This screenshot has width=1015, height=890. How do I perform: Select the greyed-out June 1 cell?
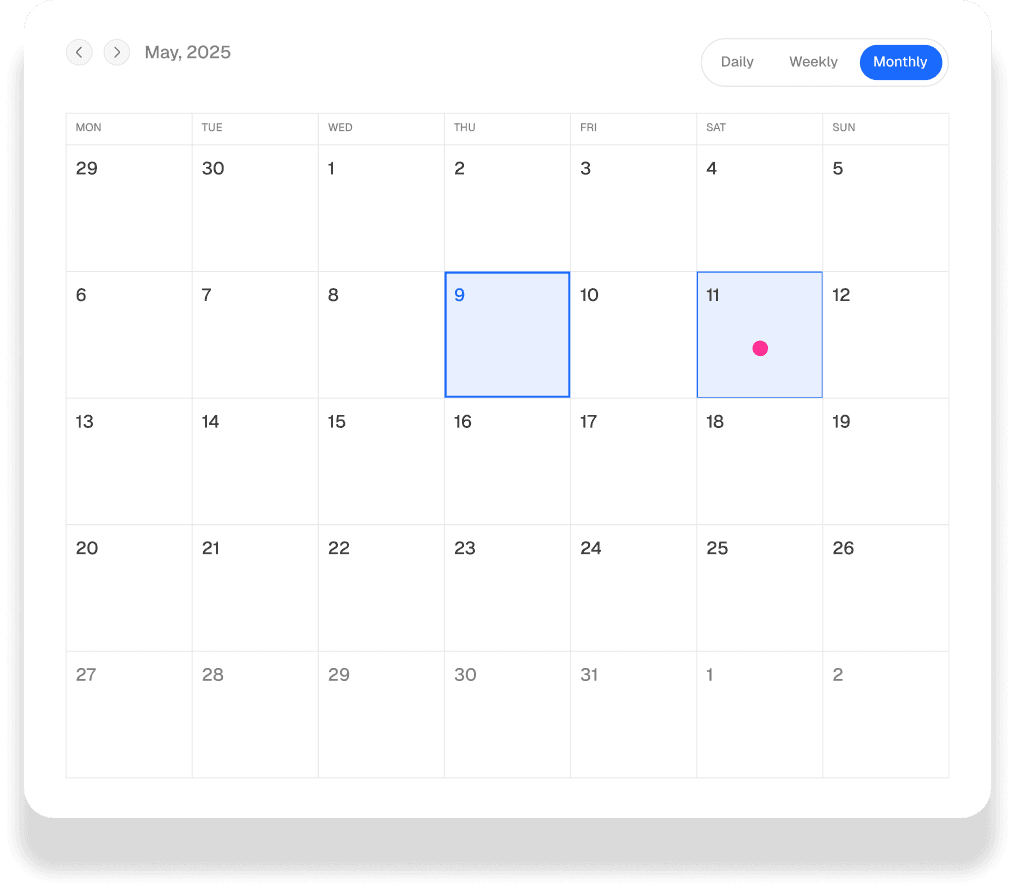click(760, 713)
